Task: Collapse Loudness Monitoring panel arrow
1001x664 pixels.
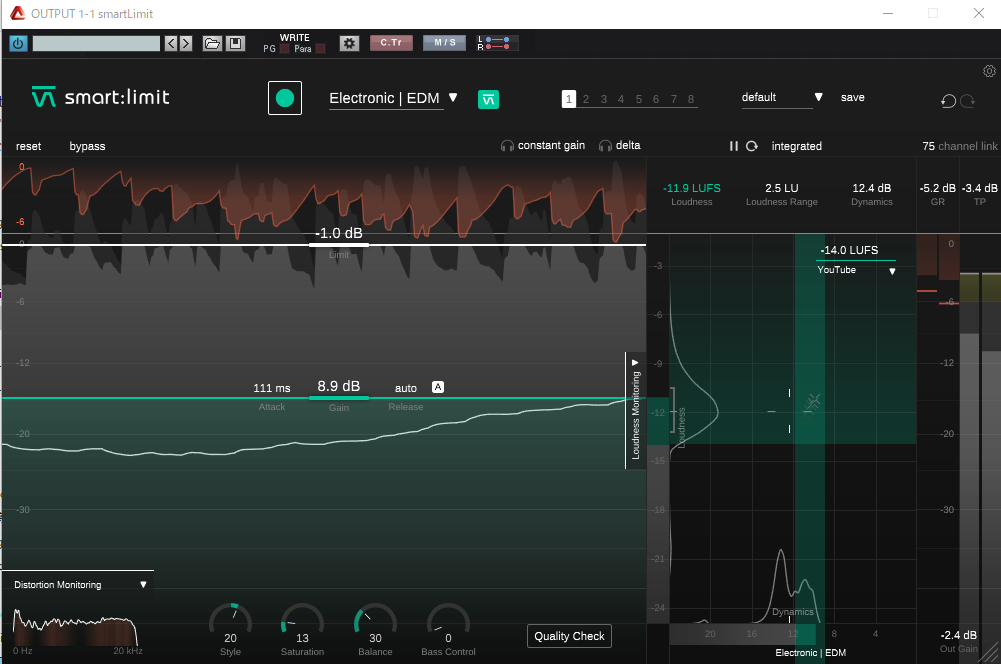Action: 635,362
